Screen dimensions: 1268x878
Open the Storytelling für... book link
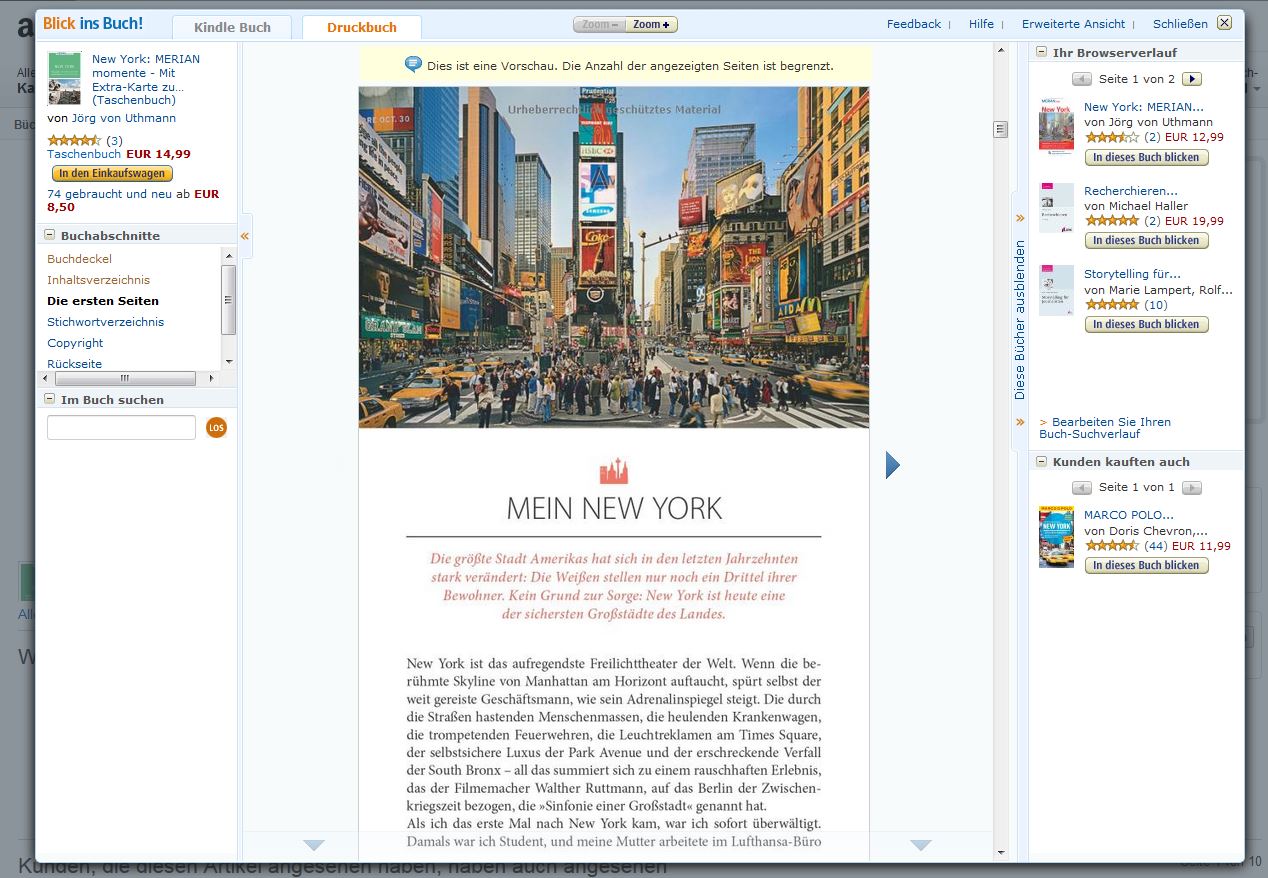click(1132, 274)
